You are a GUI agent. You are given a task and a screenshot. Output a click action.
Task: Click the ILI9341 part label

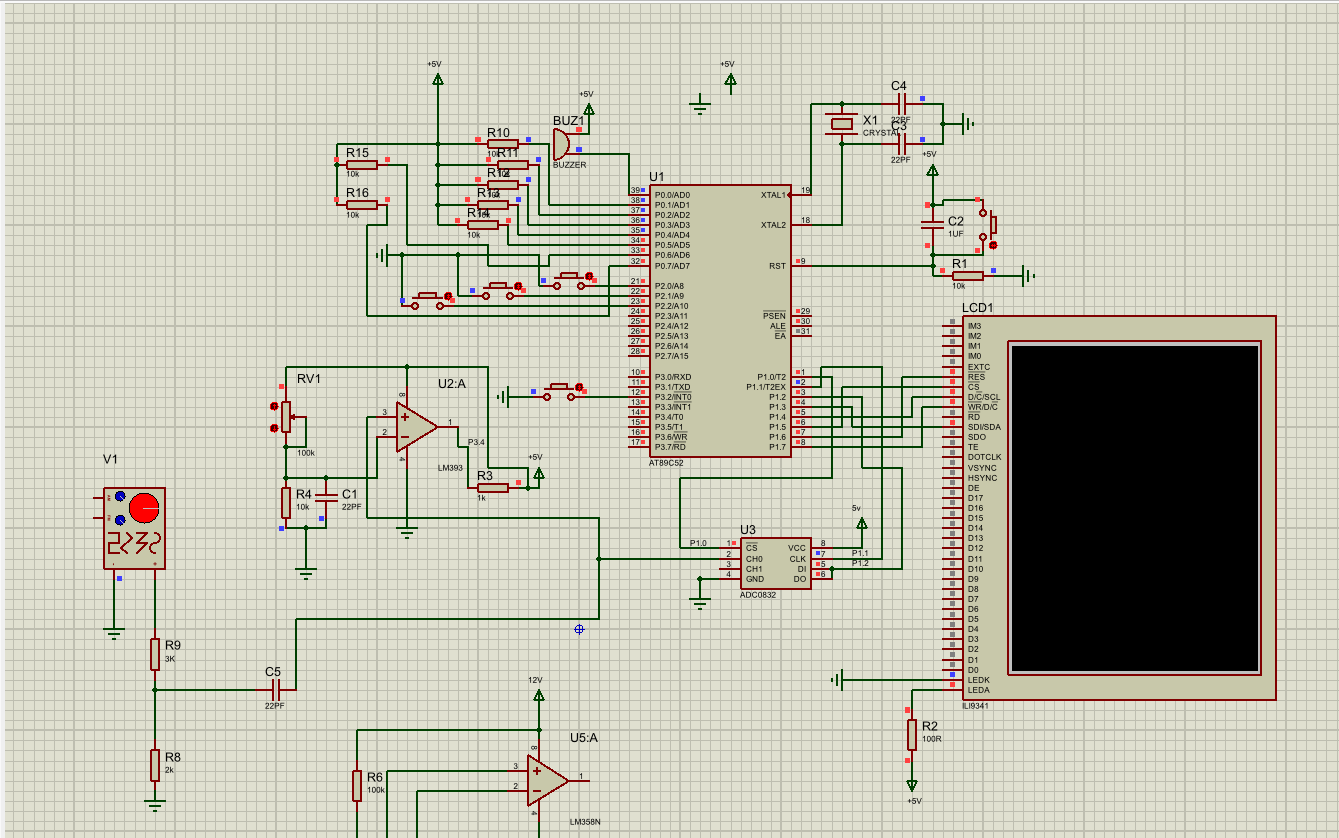tap(977, 705)
